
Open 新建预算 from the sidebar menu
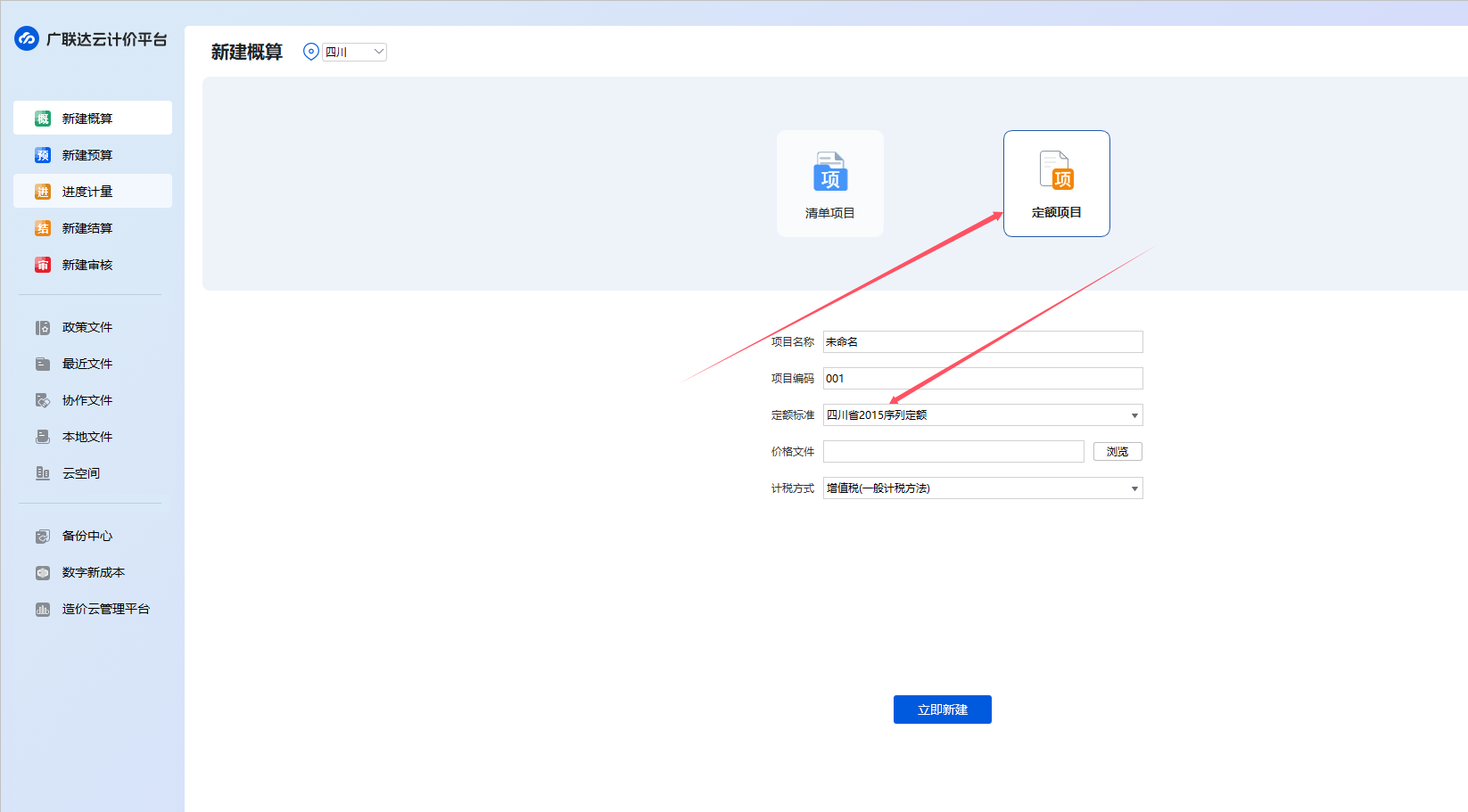[x=93, y=154]
